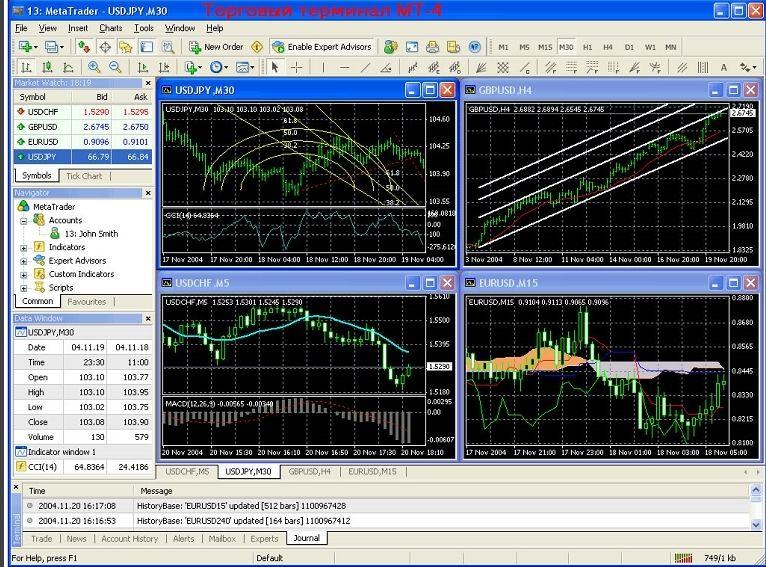Click the zoom in magnifier
Screen dimensions: 766x567
tap(94, 67)
